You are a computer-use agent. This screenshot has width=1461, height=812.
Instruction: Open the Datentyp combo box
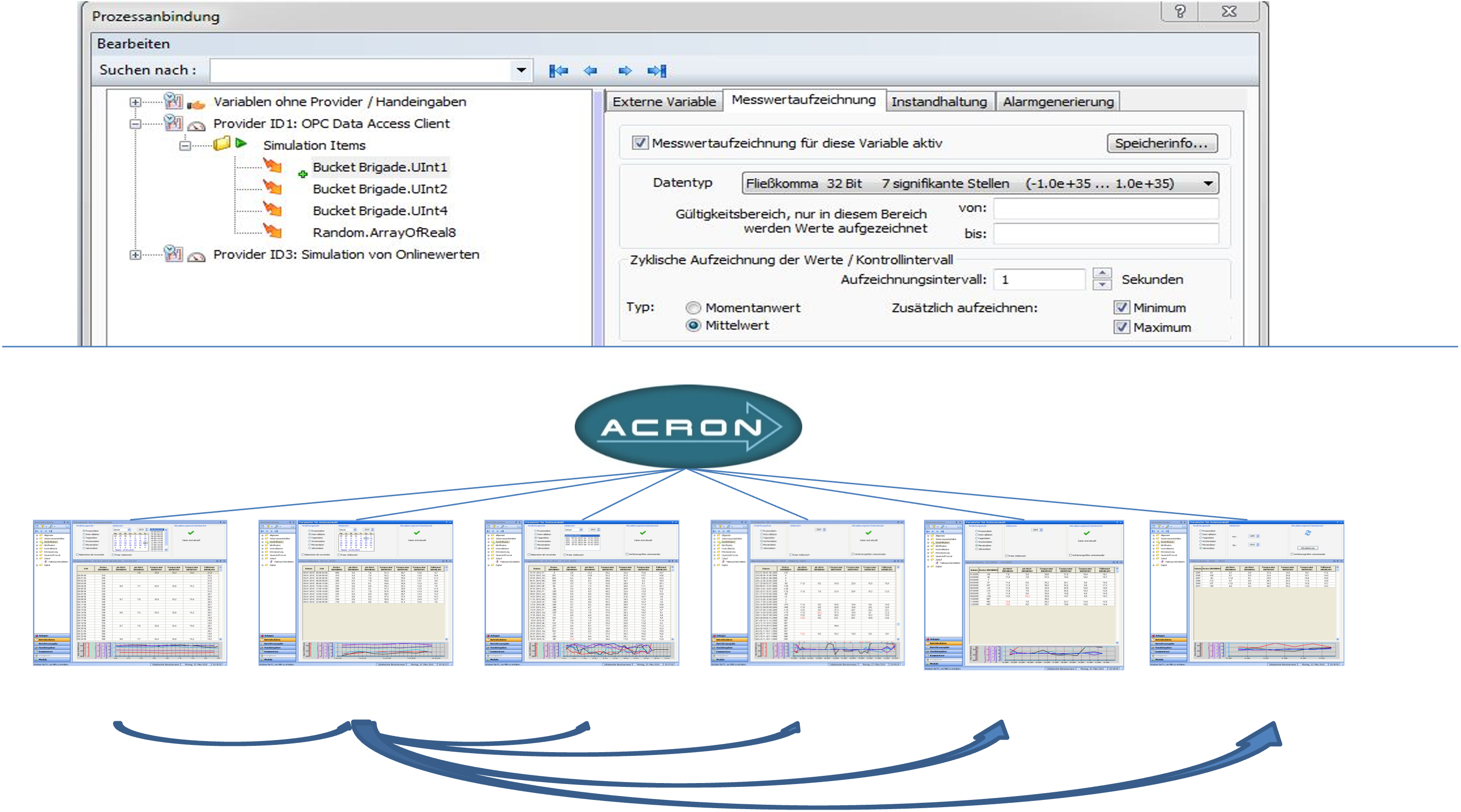[x=980, y=183]
